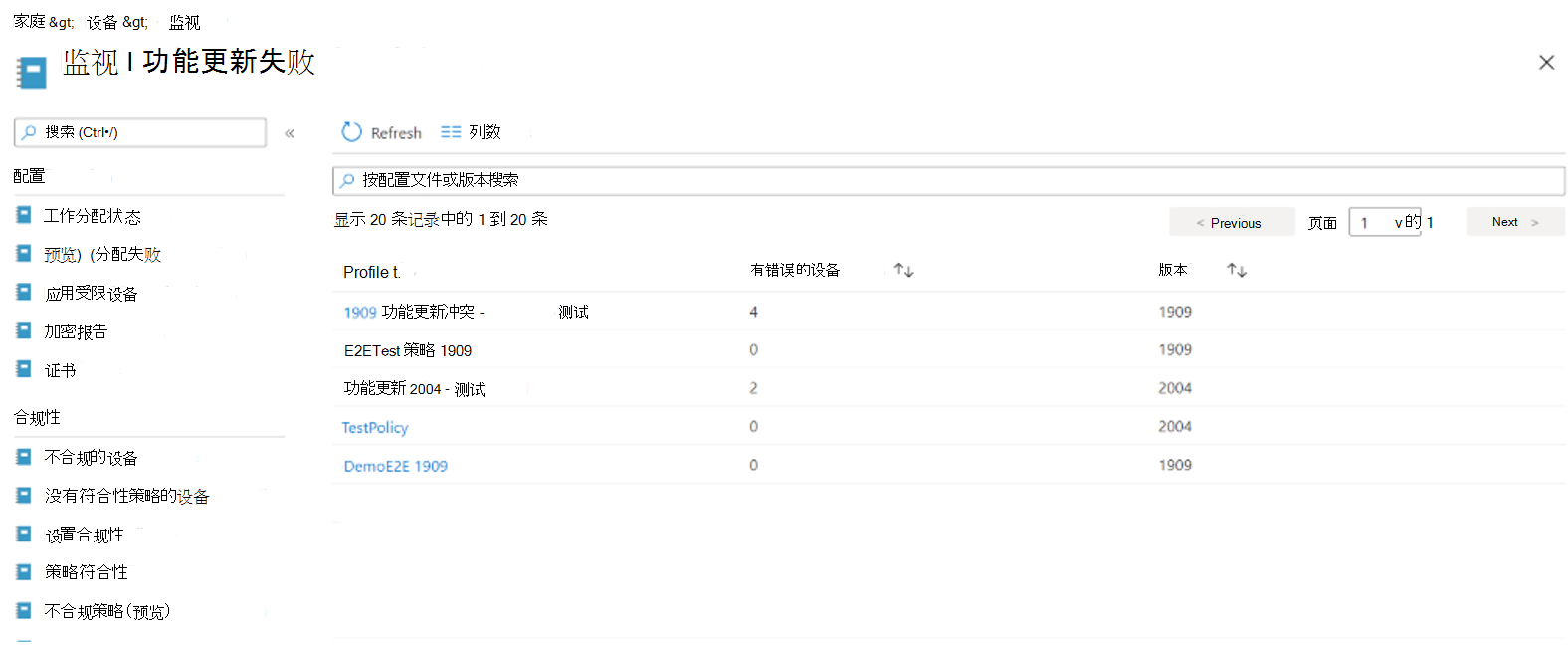This screenshot has height=649, width=1568.
Task: Open 不合规的设备 in the sidebar
Action: (92, 458)
